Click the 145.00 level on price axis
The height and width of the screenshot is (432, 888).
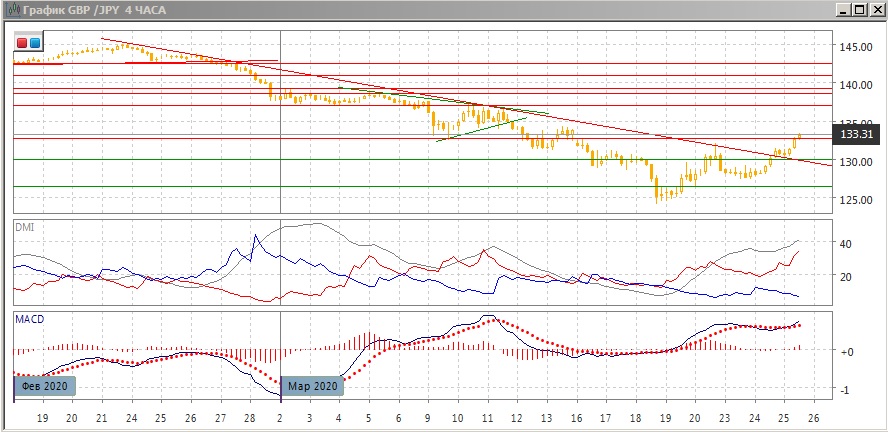(857, 47)
